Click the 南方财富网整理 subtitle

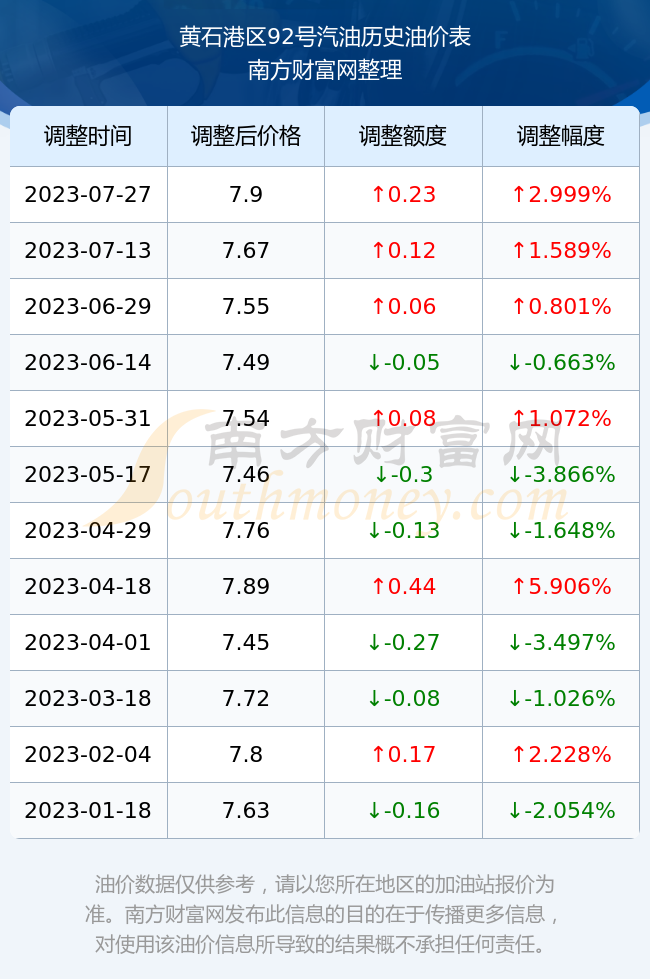pos(325,69)
